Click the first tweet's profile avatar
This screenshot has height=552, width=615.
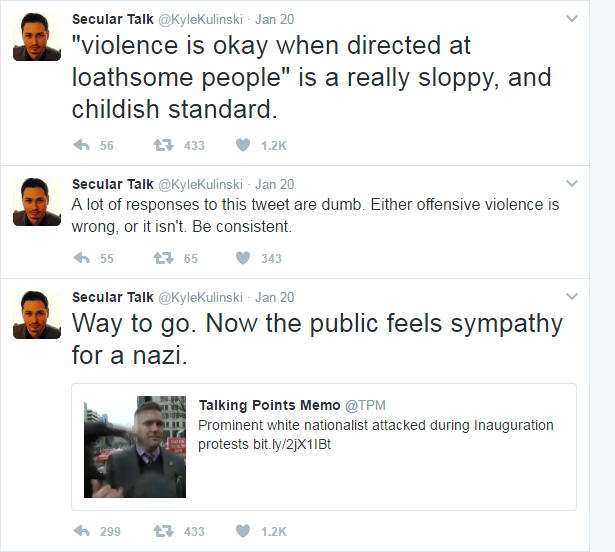coord(37,37)
